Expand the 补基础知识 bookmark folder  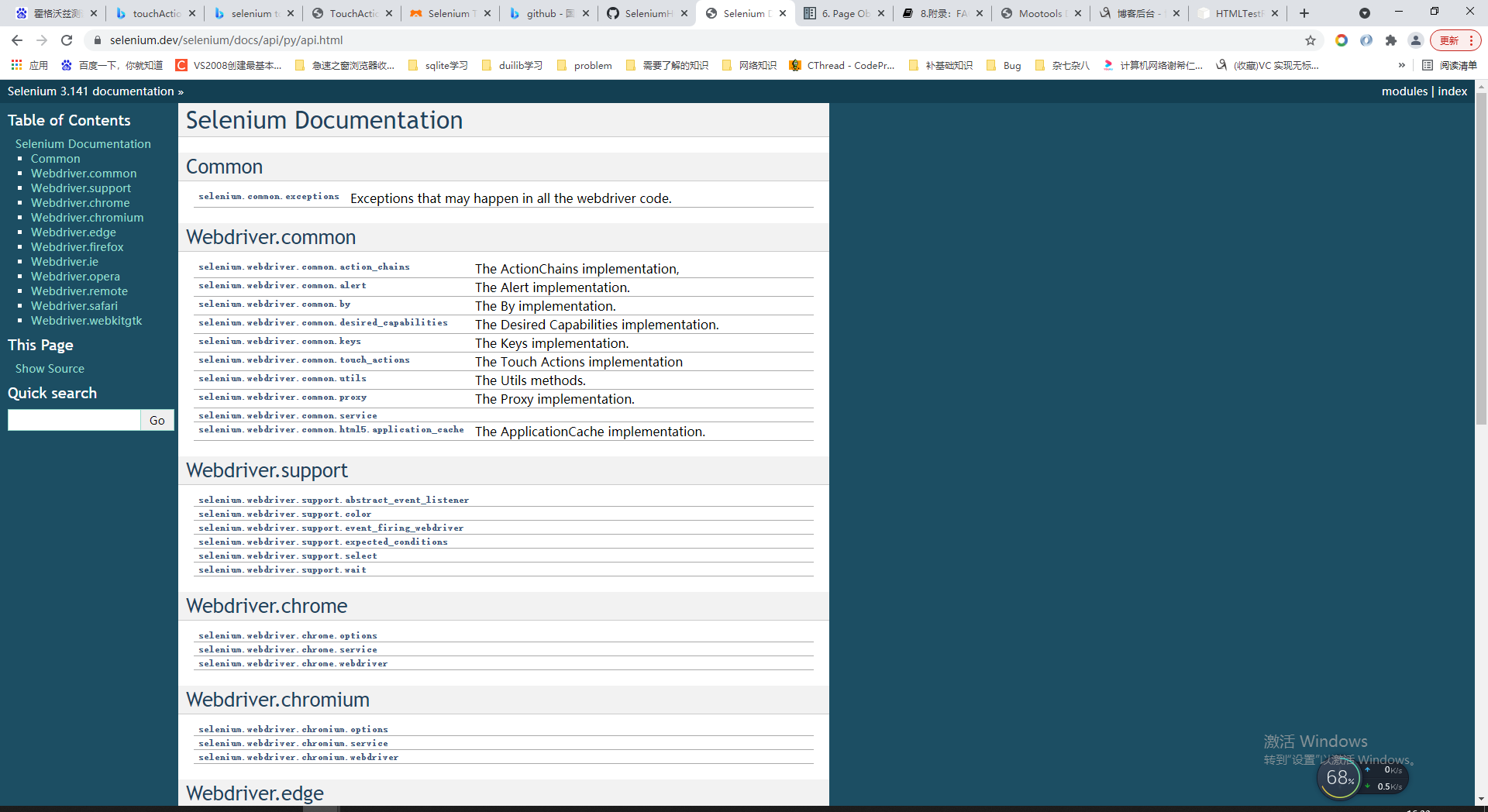coord(940,65)
